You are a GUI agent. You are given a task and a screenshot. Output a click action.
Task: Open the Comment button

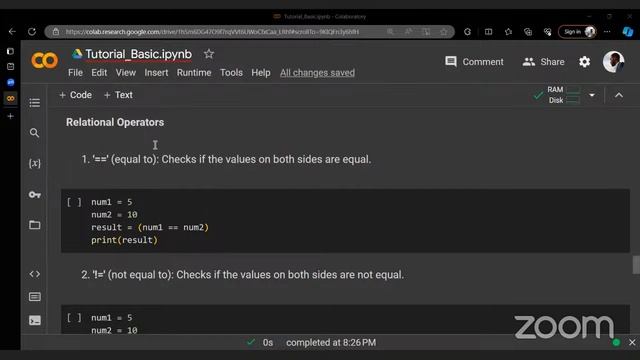coord(474,62)
